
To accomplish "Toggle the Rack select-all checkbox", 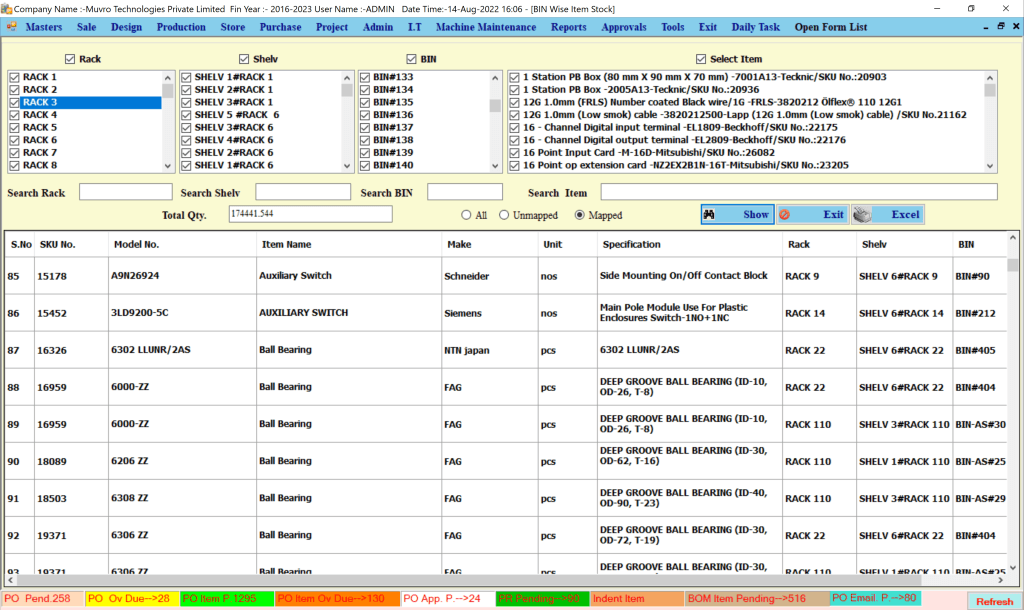I will pyautogui.click(x=70, y=59).
